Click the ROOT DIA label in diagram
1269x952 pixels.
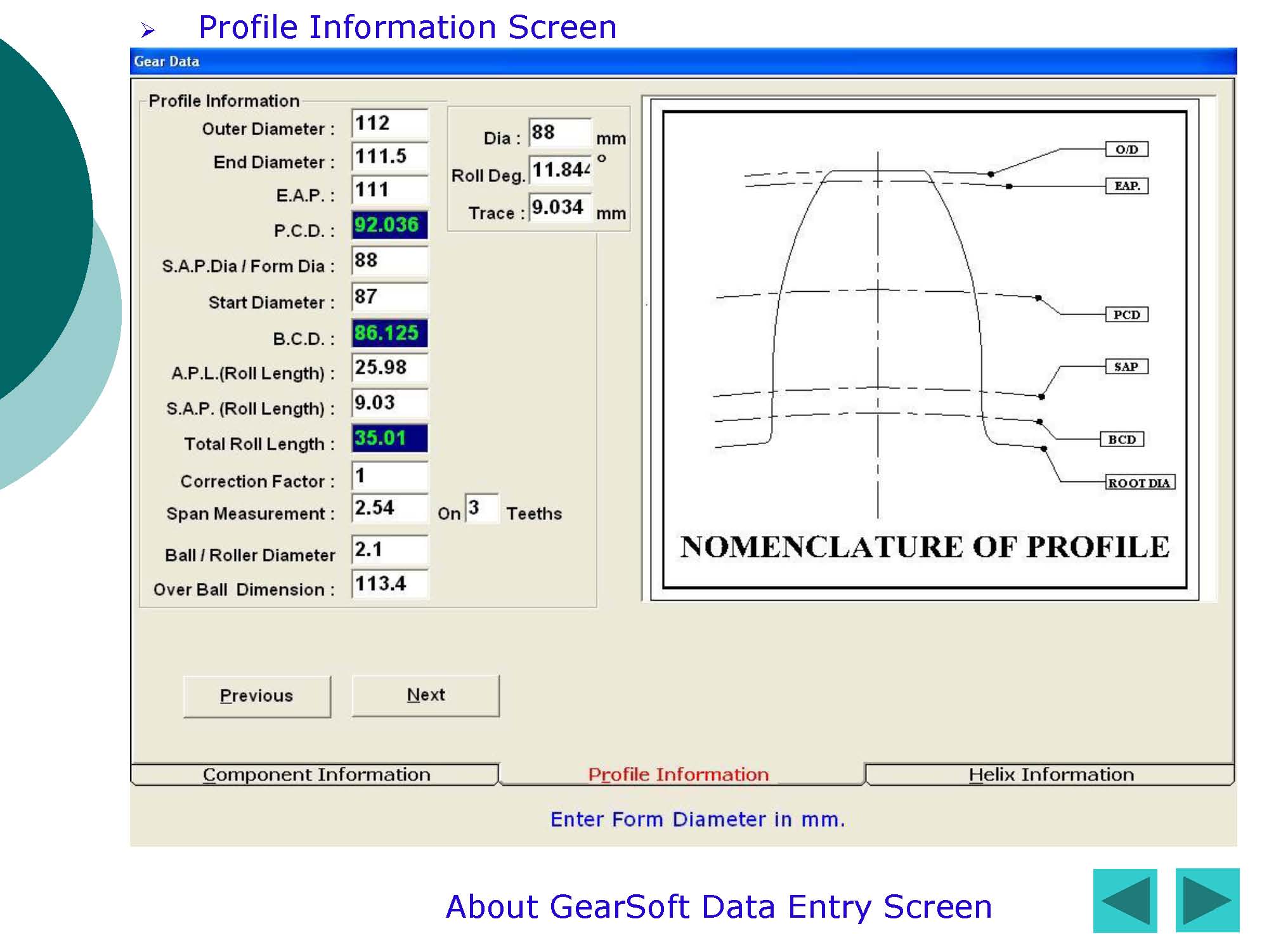pyautogui.click(x=1140, y=483)
